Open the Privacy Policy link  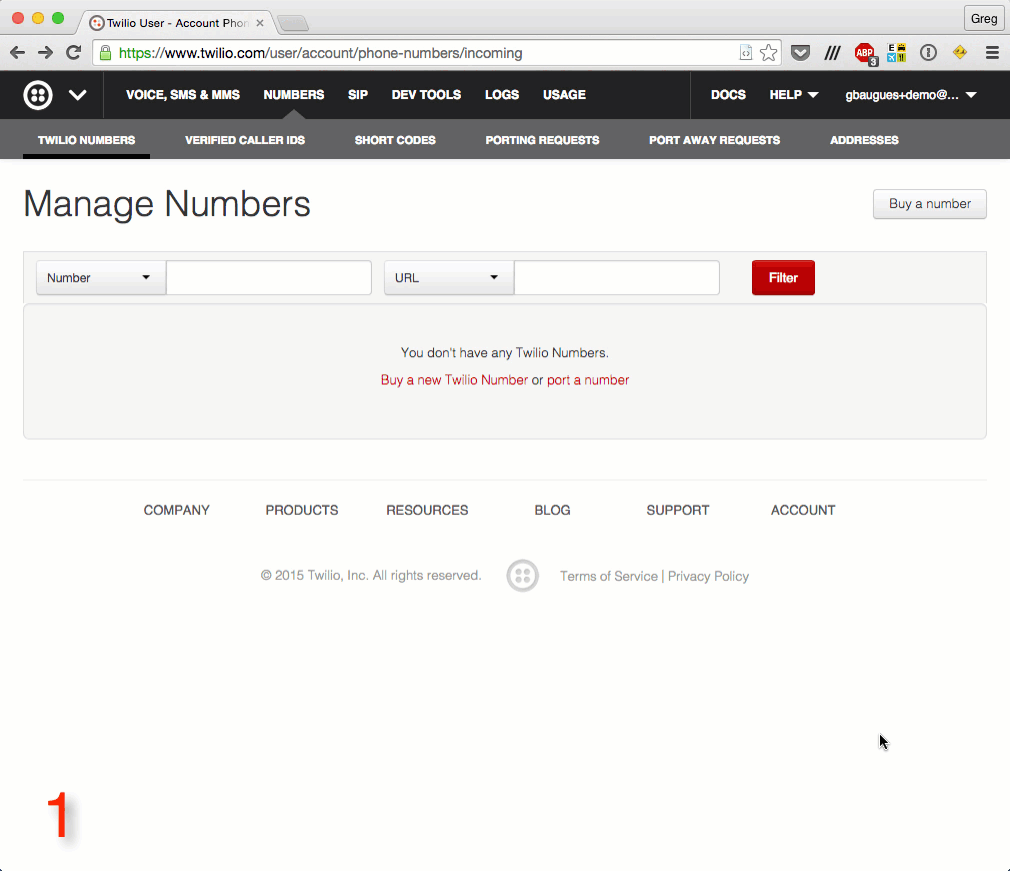[x=708, y=576]
